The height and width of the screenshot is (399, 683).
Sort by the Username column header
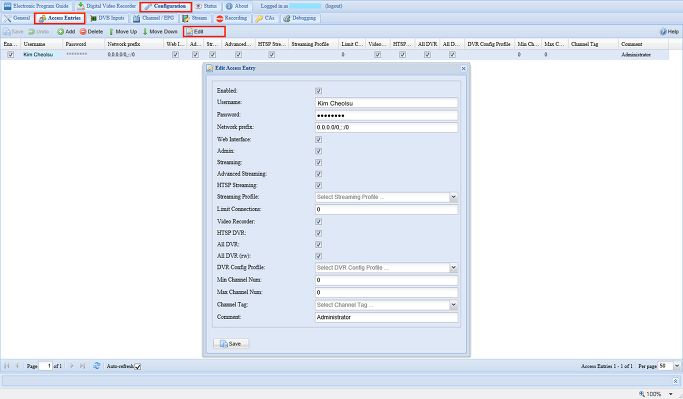(x=41, y=44)
